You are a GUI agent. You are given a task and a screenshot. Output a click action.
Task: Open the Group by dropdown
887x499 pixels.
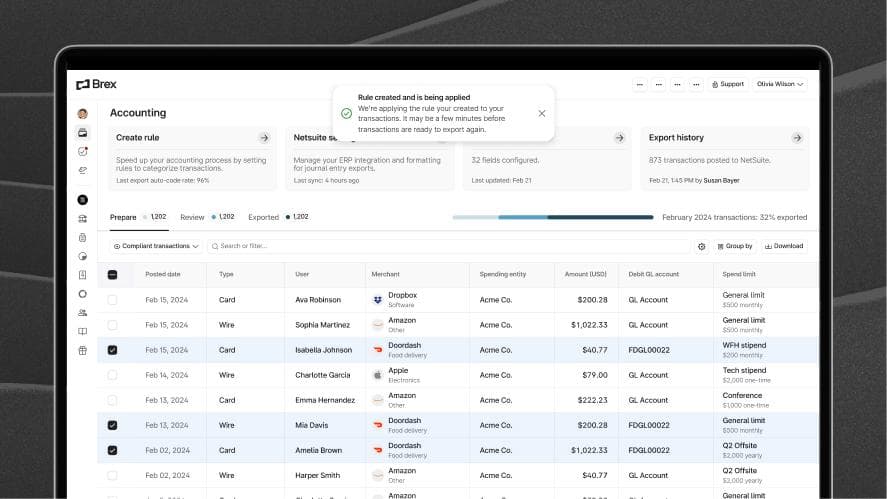(735, 246)
